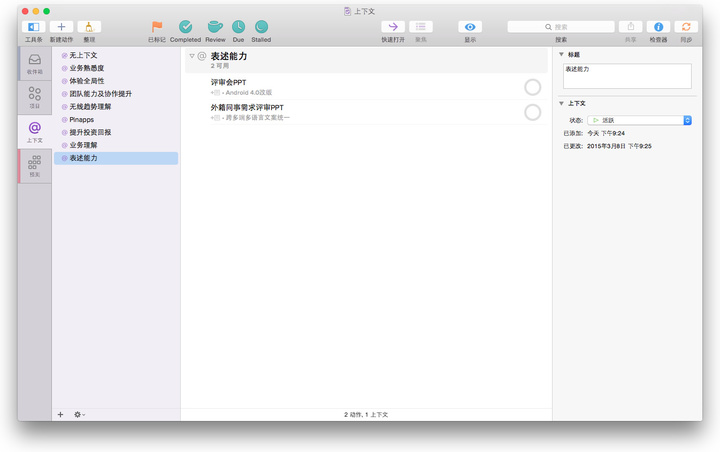Open the gear action menu below sidebar
The image size is (720, 452).
tap(79, 414)
